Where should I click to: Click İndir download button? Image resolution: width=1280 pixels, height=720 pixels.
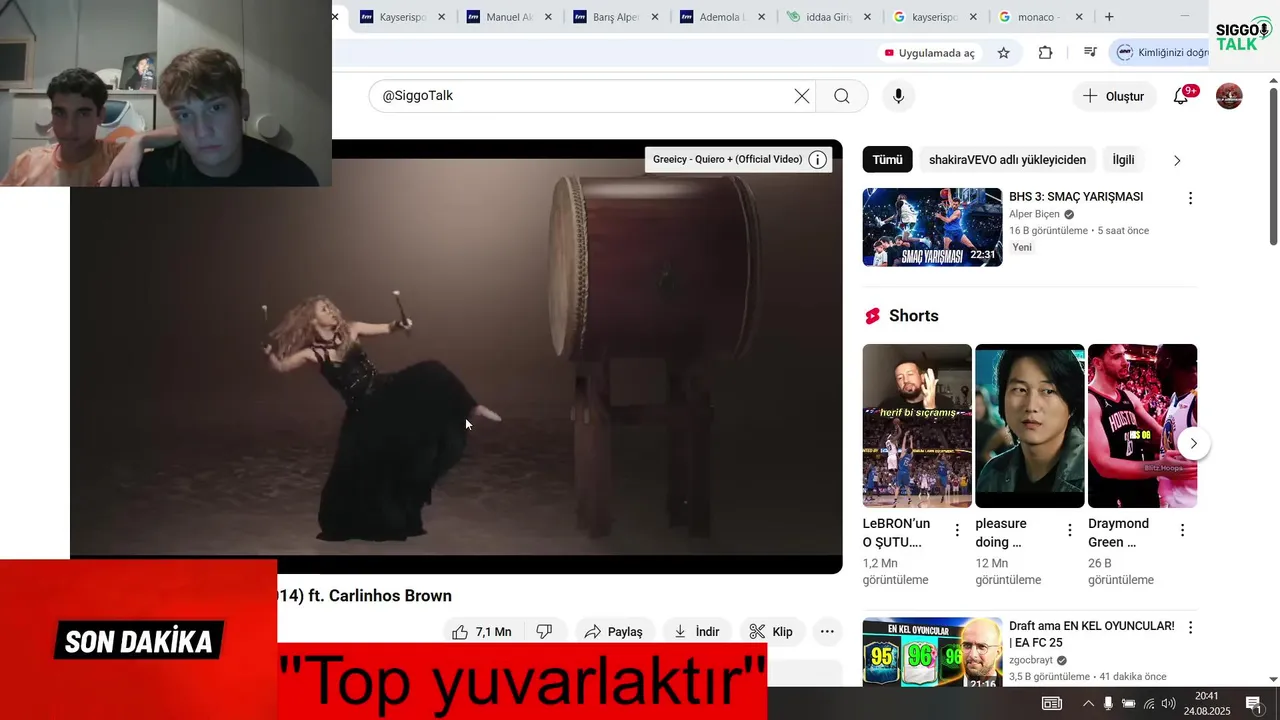[x=697, y=632]
